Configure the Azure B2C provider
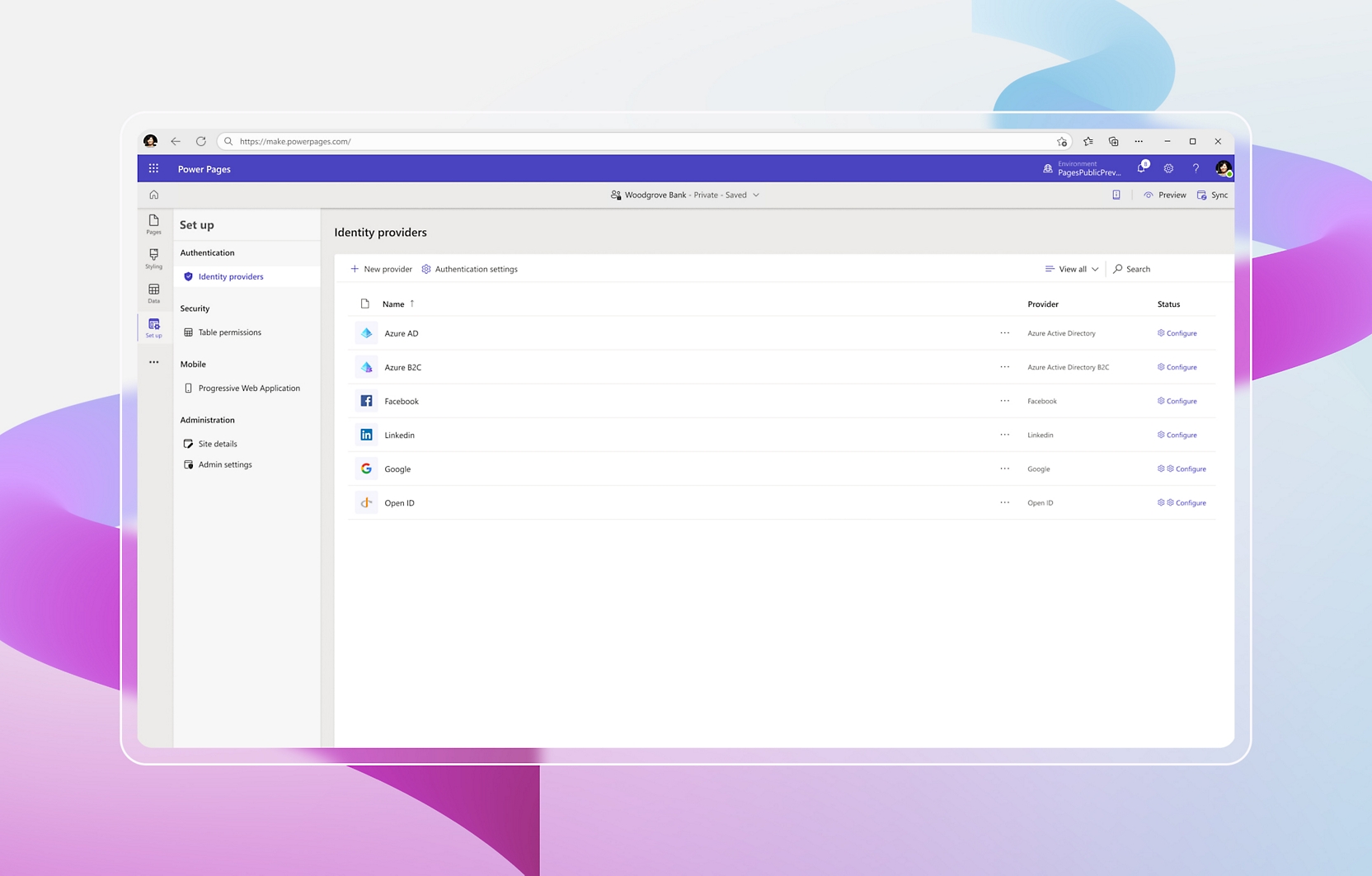Screen dimensions: 1372x876 [1177, 367]
